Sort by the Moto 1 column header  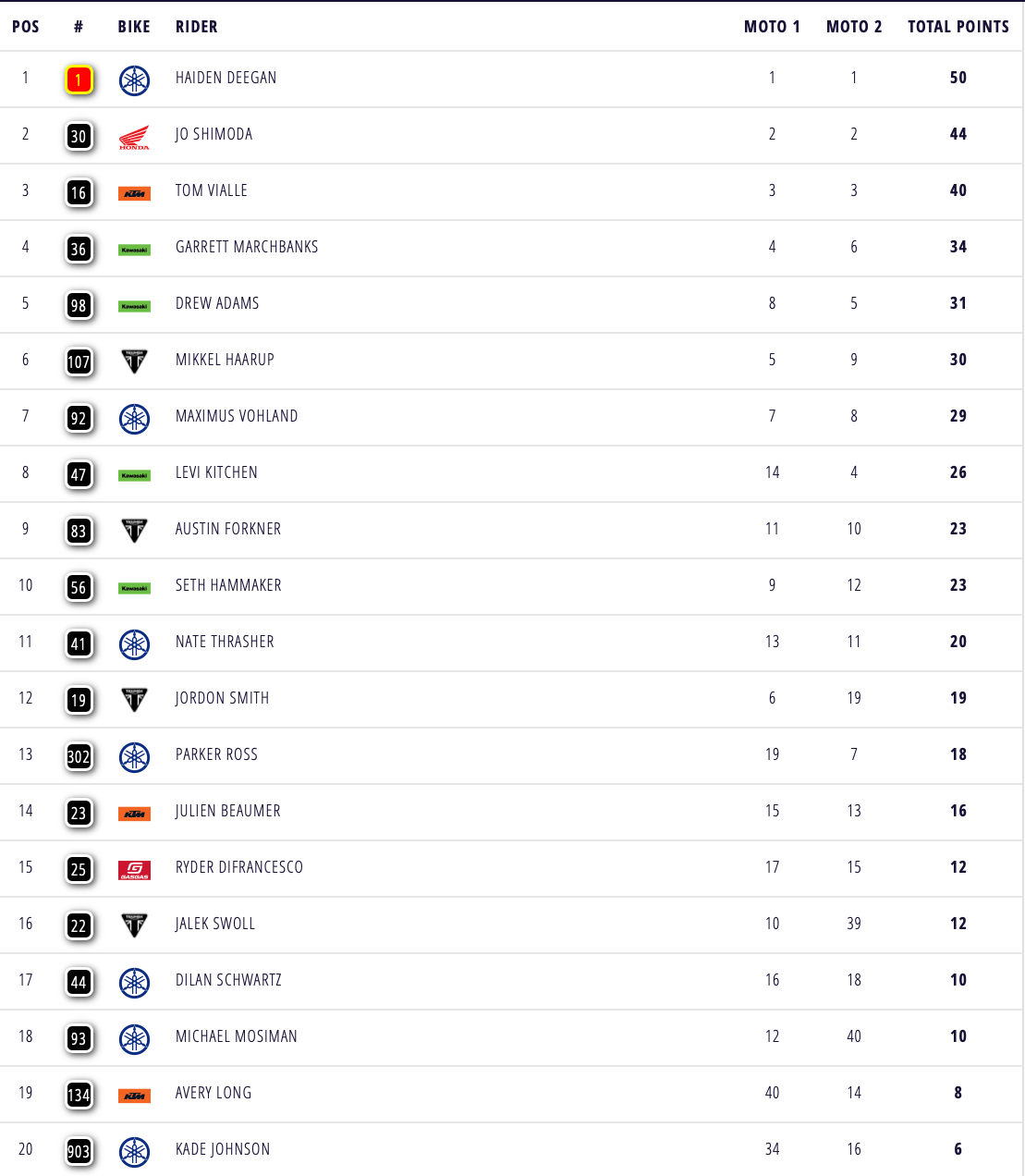[x=772, y=27]
